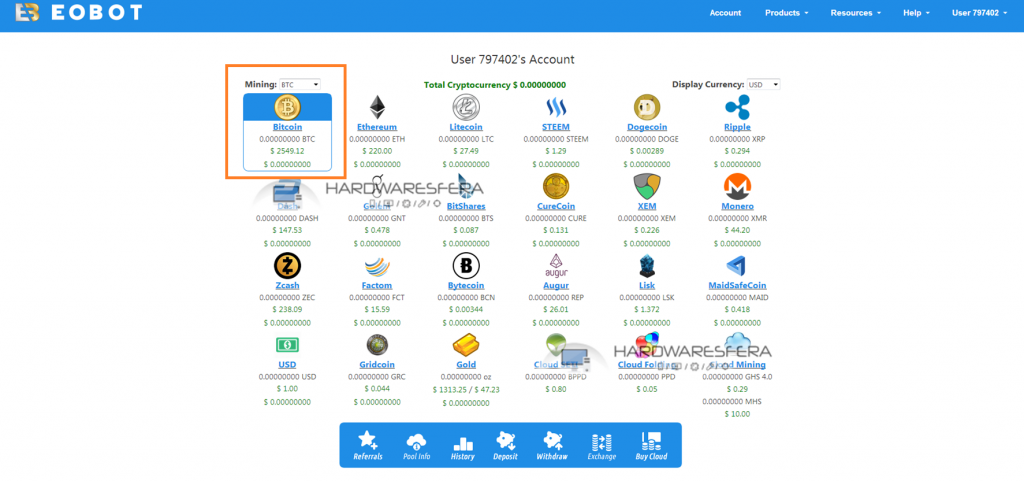Open the Bytecoin link
This screenshot has height=481, width=1024.
(x=466, y=286)
